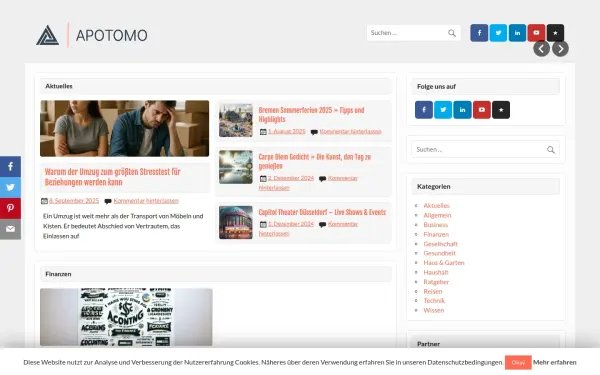Select Finanzen category link
Viewport: 600px width, 375px height.
tap(436, 234)
